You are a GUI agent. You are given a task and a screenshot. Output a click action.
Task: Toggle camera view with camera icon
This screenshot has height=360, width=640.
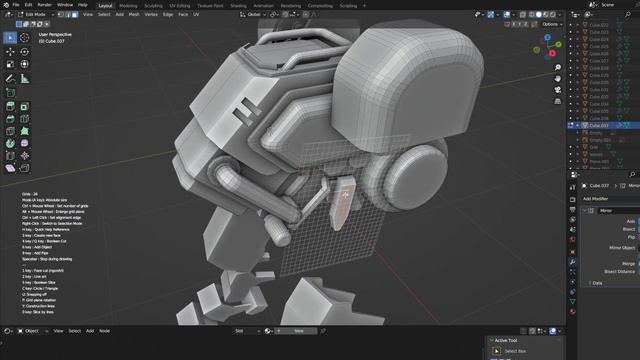558,90
